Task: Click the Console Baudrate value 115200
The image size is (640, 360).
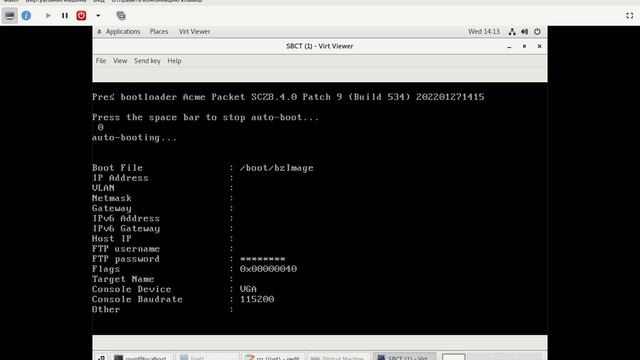Action: pyautogui.click(x=257, y=299)
